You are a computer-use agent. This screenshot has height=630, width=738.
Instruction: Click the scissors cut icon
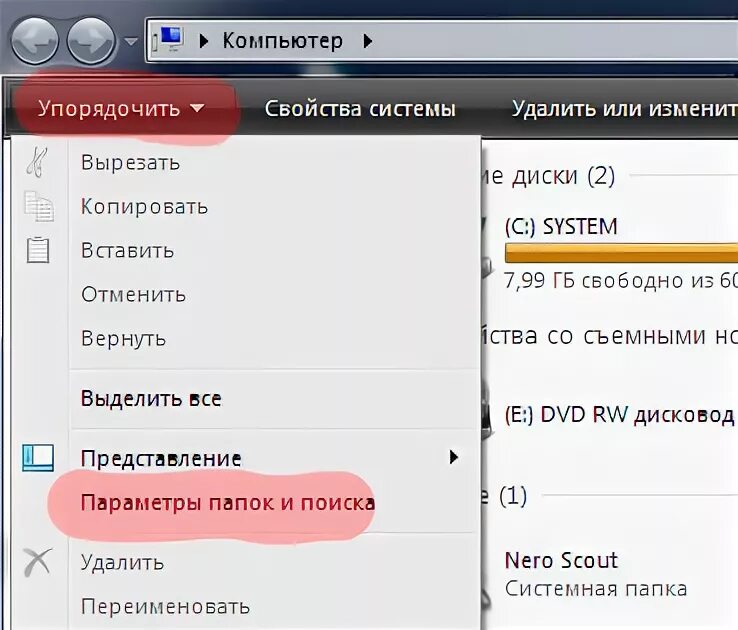coord(38,162)
